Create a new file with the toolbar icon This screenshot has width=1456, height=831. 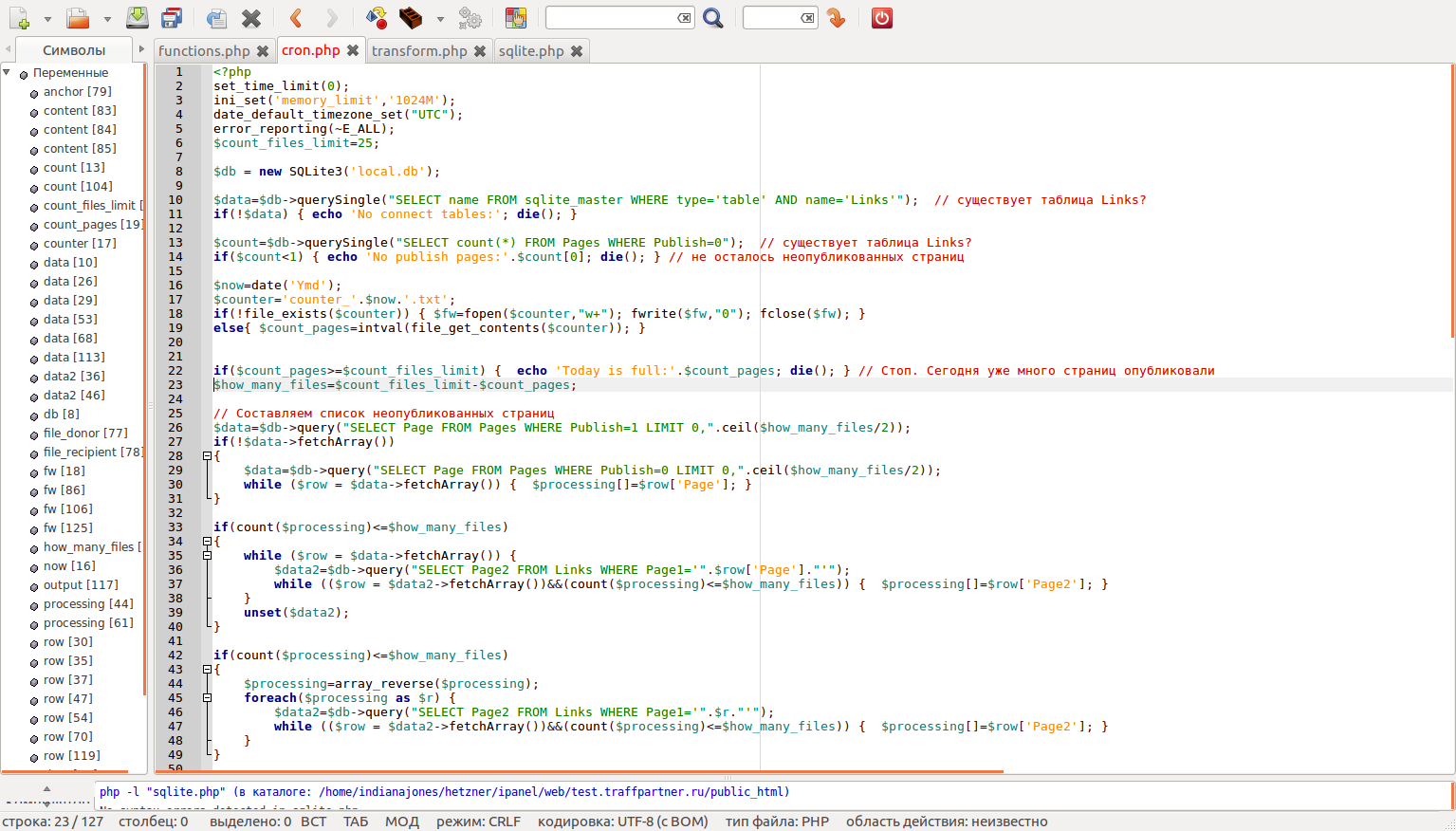click(19, 18)
